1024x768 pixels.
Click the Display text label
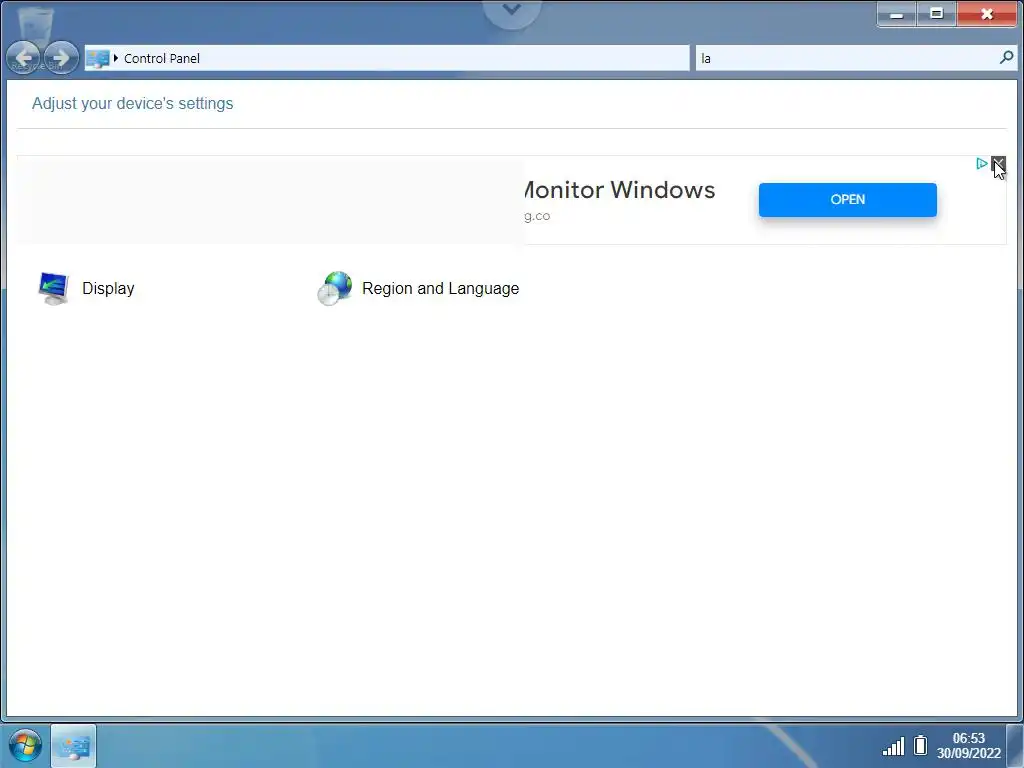pos(108,288)
